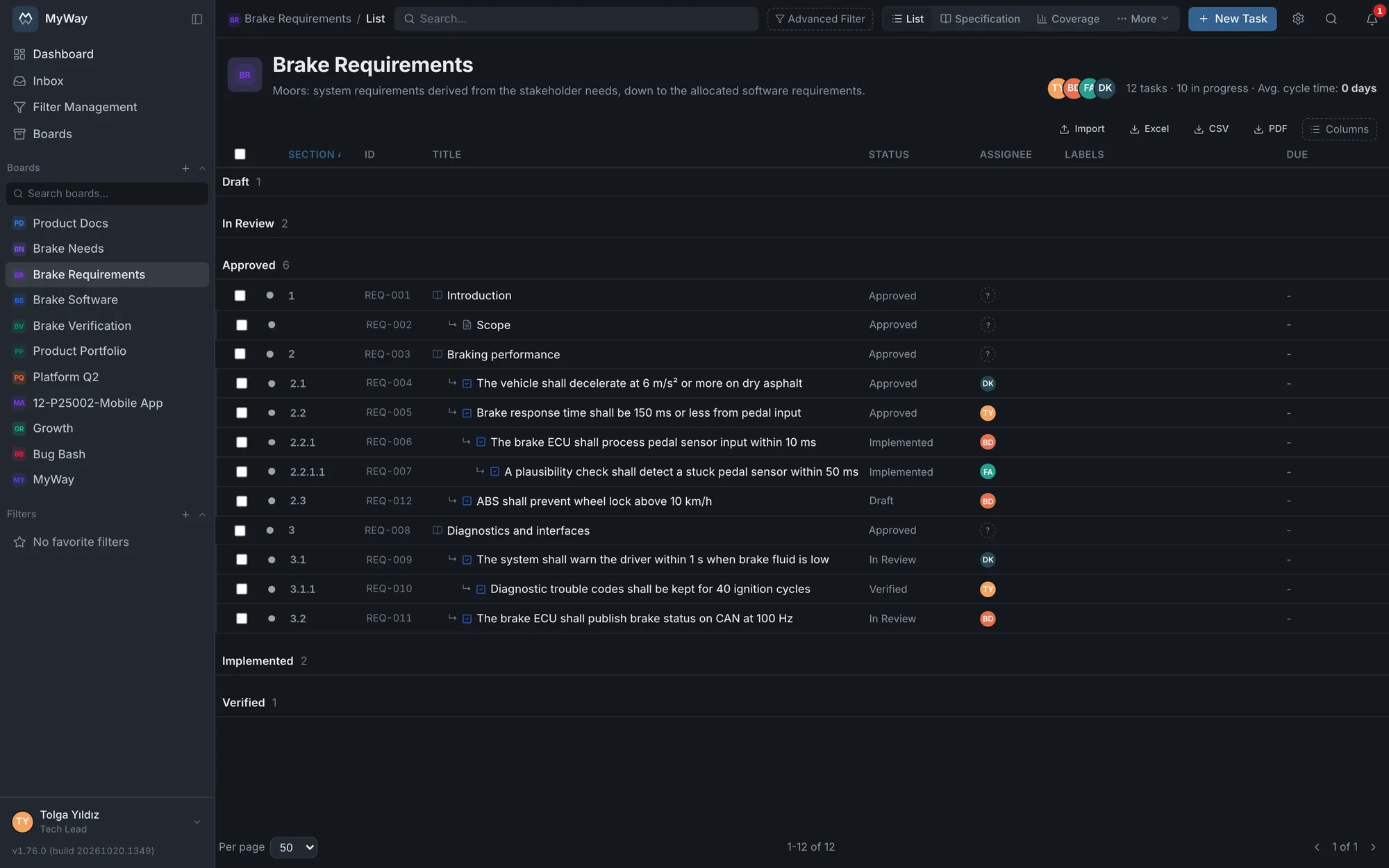Open the Advanced Filter button
1389x868 pixels.
tap(820, 19)
